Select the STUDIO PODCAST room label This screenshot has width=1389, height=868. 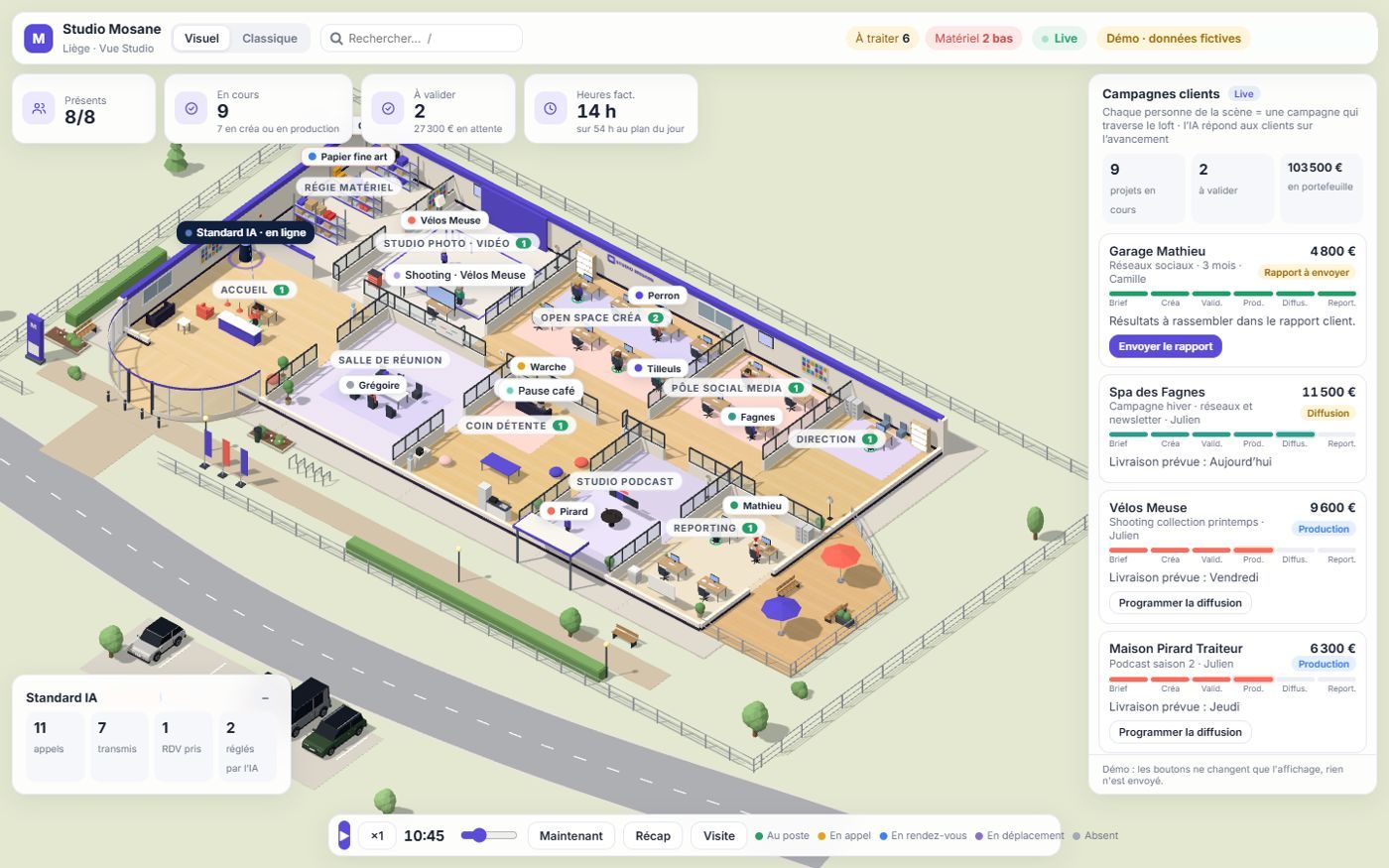(x=625, y=481)
